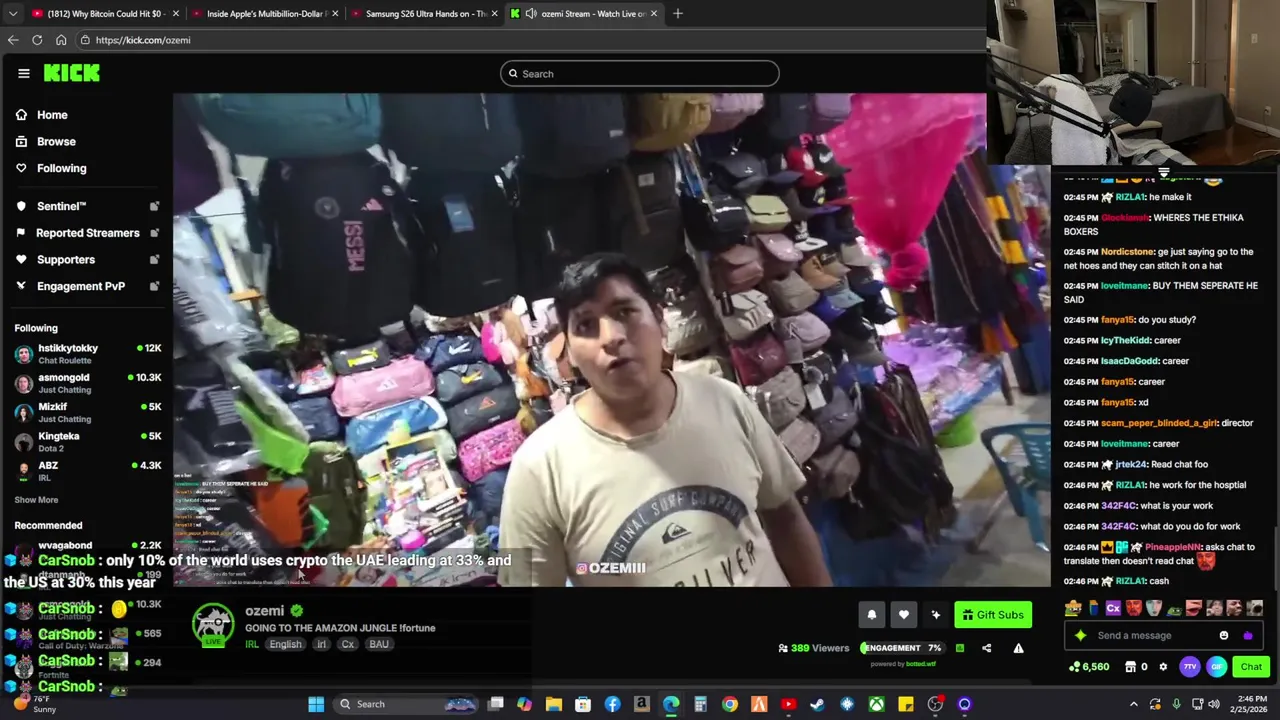Screen dimensions: 1280x720
Task: Open Supporters in the sidebar
Action: point(65,260)
